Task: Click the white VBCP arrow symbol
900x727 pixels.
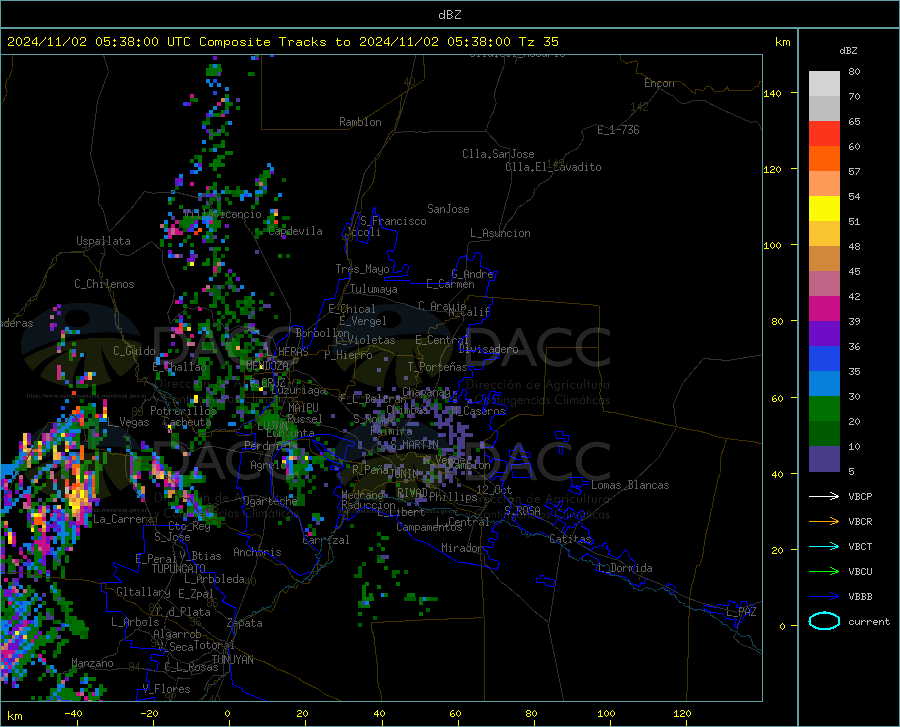Action: [824, 496]
